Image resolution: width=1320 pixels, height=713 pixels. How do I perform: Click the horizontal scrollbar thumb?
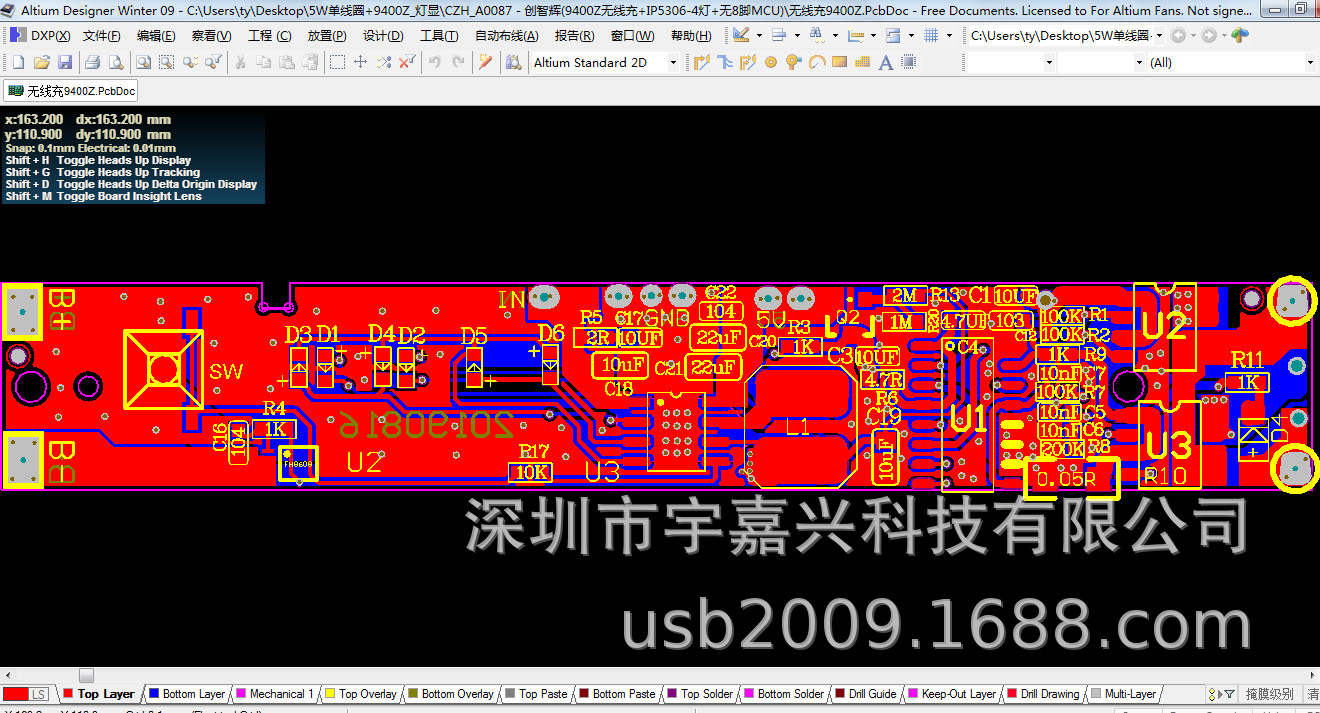tap(86, 675)
